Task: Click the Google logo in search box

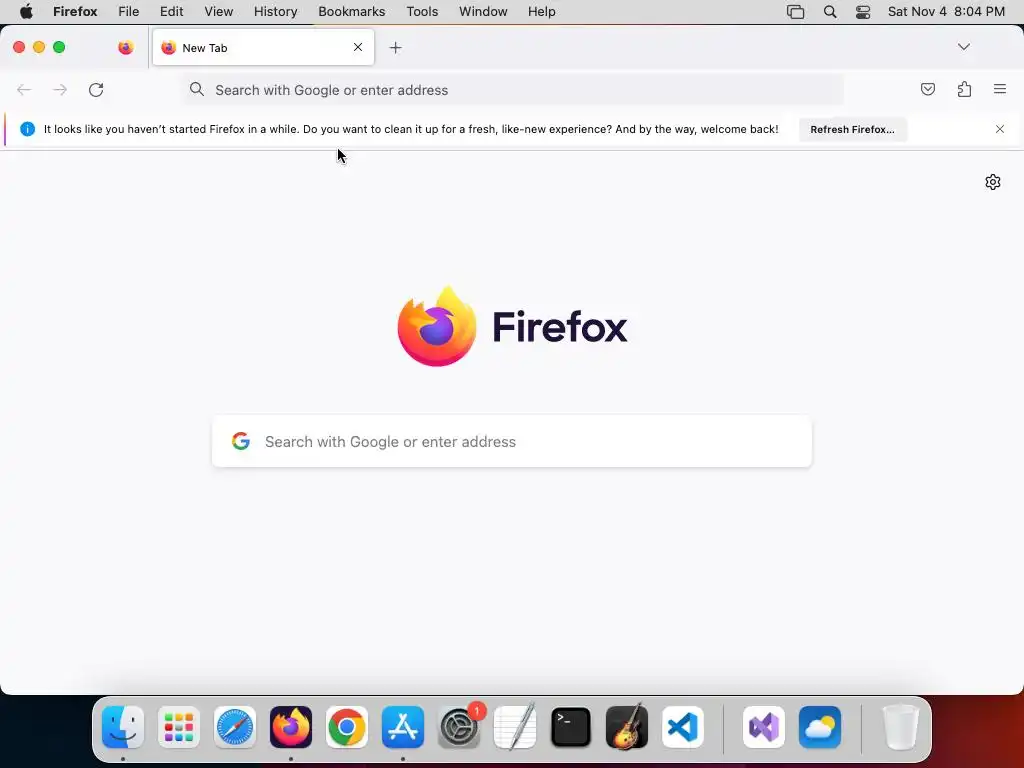Action: (x=241, y=441)
